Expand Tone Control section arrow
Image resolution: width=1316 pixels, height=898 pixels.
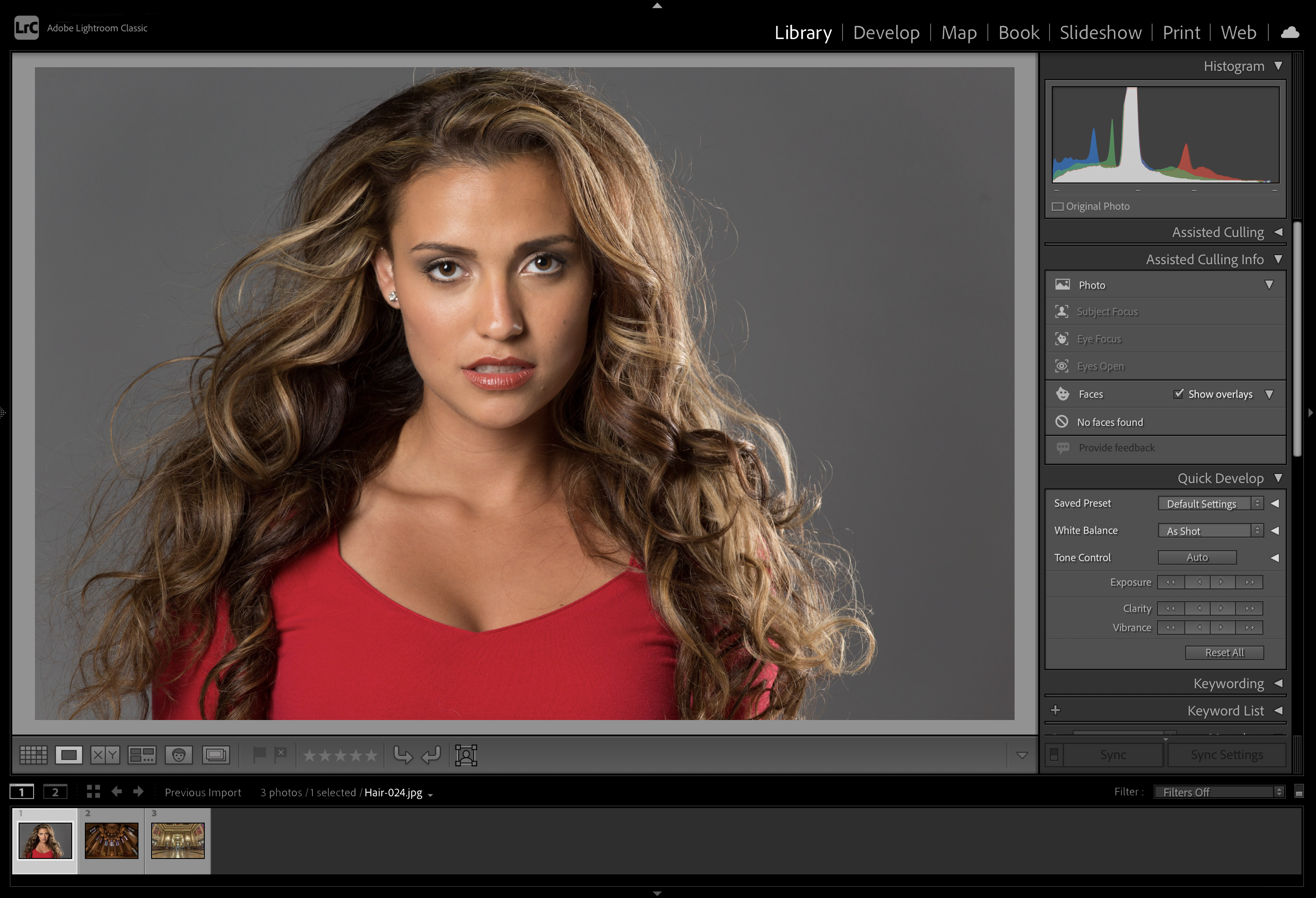[1275, 558]
